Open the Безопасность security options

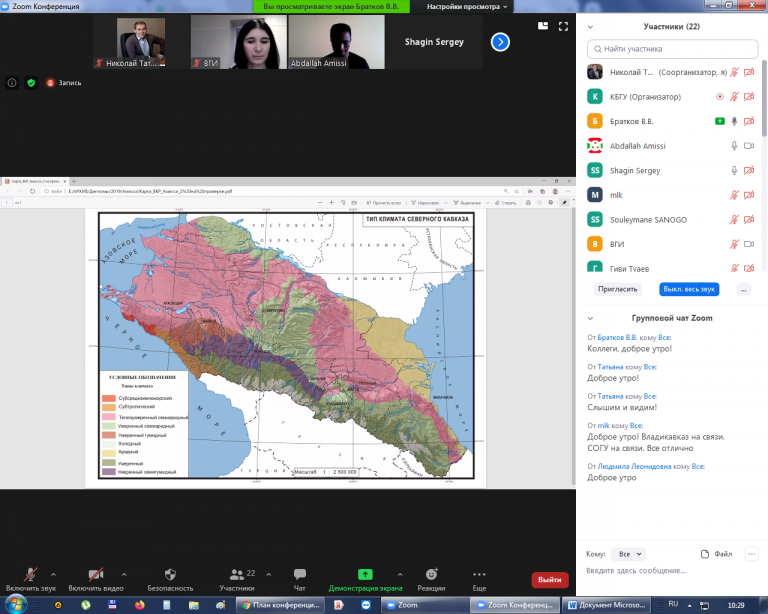point(170,579)
